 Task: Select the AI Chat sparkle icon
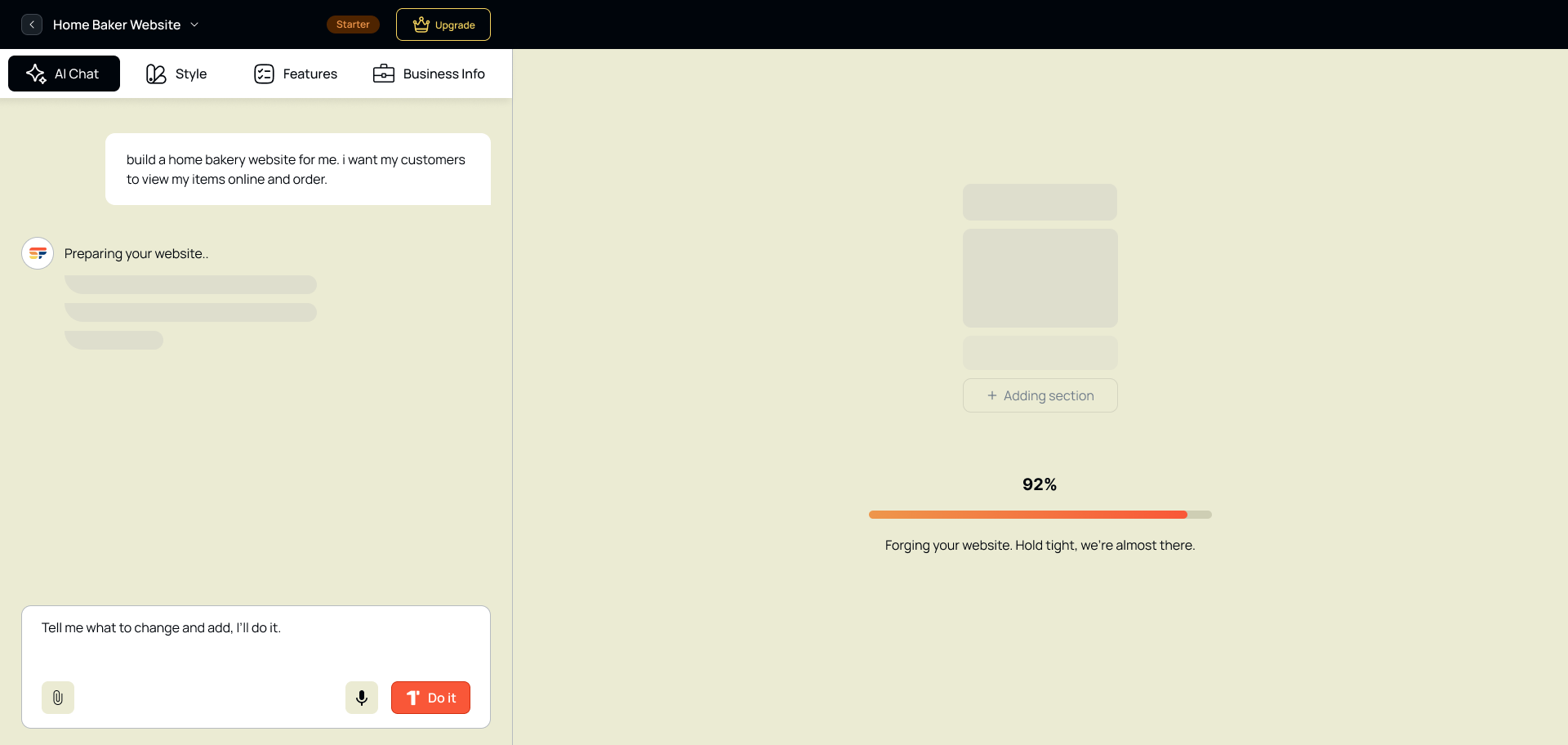point(36,74)
